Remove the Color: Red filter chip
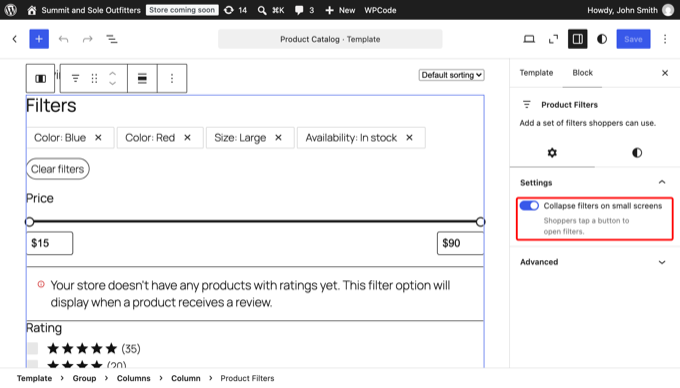The image size is (680, 388). (x=187, y=137)
